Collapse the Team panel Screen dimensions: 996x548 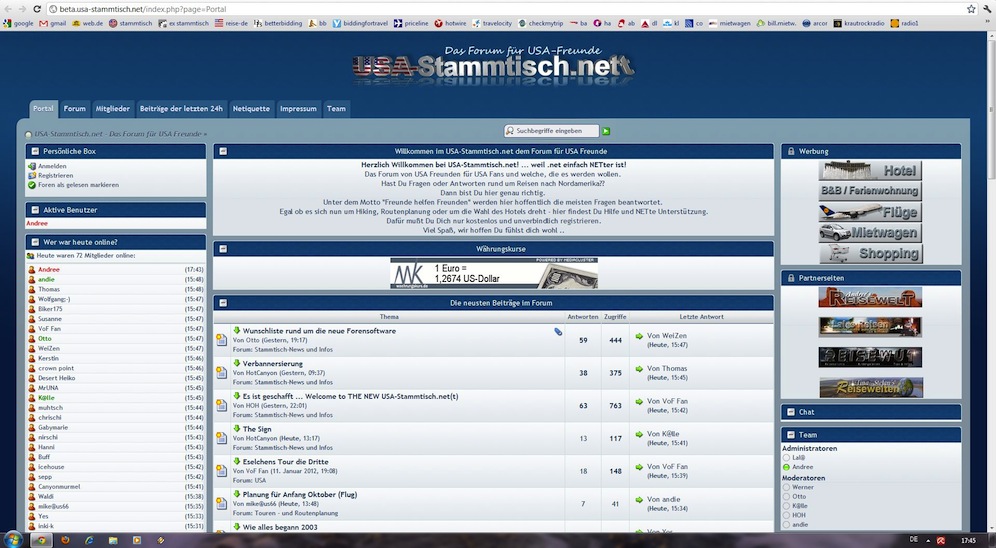(789, 435)
